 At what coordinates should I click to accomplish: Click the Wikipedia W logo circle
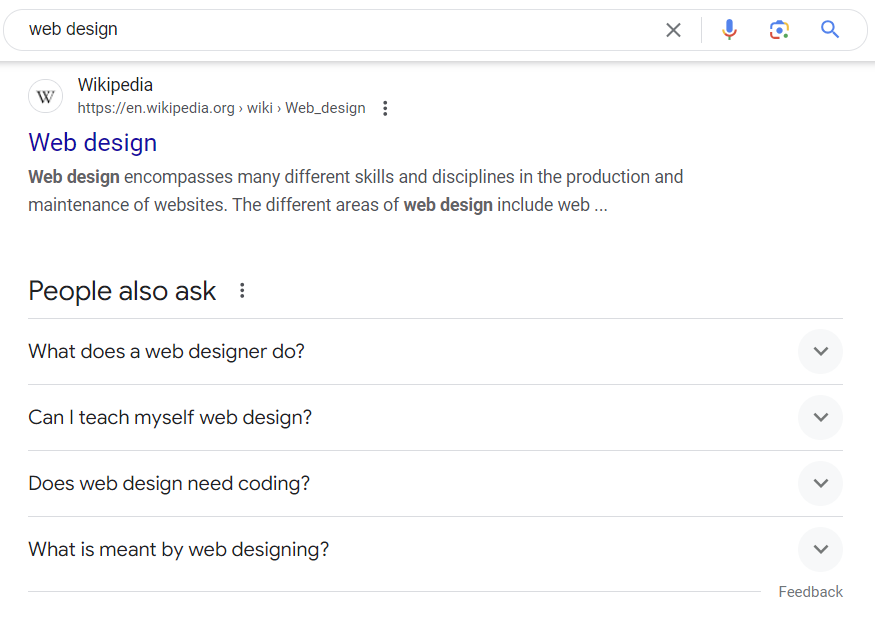pyautogui.click(x=45, y=96)
